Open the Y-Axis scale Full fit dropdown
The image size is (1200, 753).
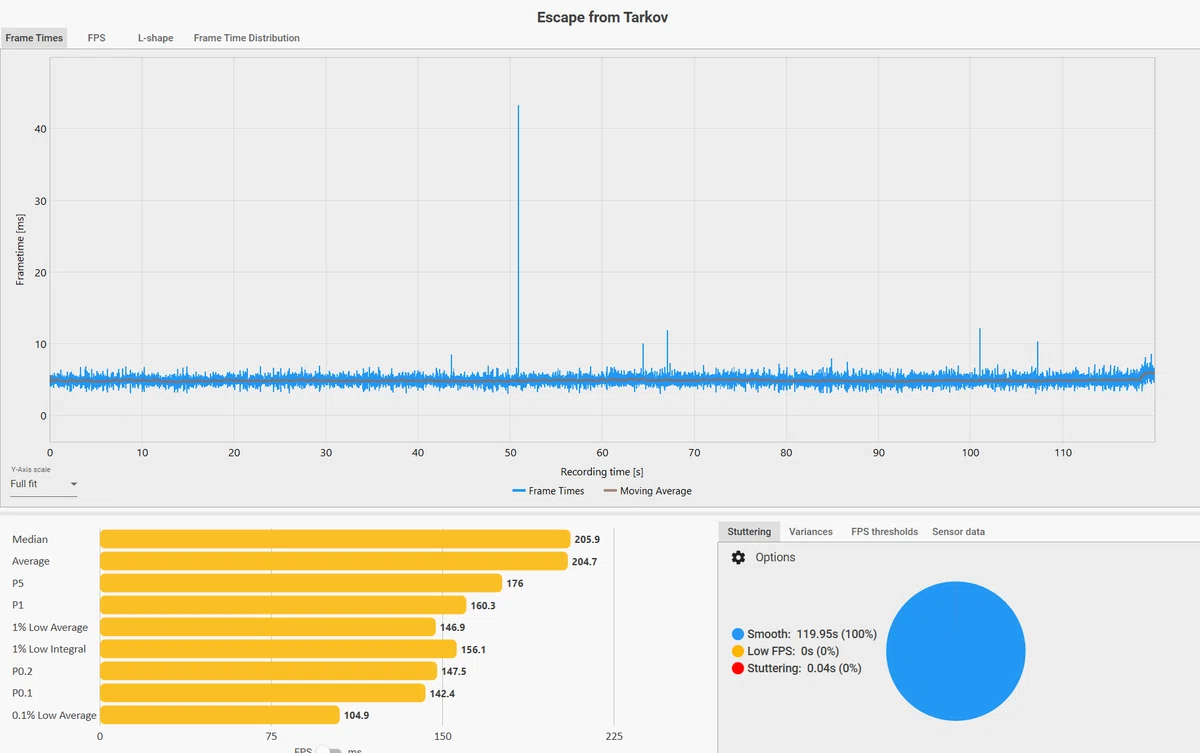tap(44, 484)
